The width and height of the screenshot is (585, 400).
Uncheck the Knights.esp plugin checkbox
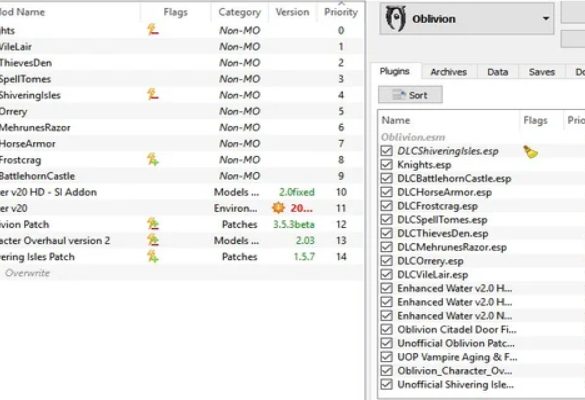[x=386, y=165]
